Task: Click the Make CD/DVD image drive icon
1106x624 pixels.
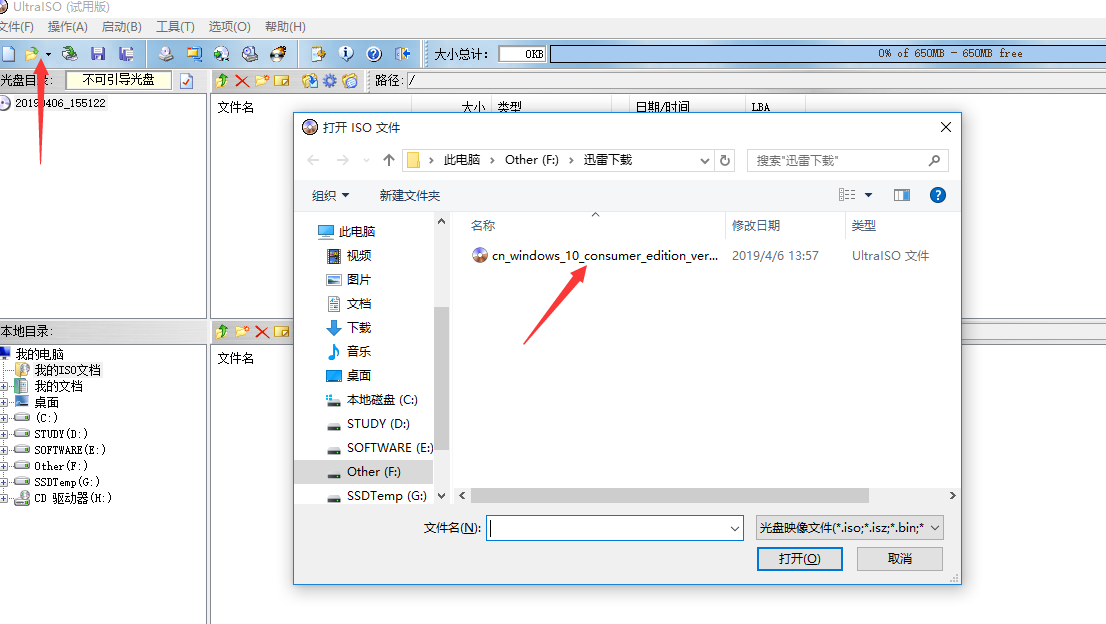Action: (x=166, y=54)
